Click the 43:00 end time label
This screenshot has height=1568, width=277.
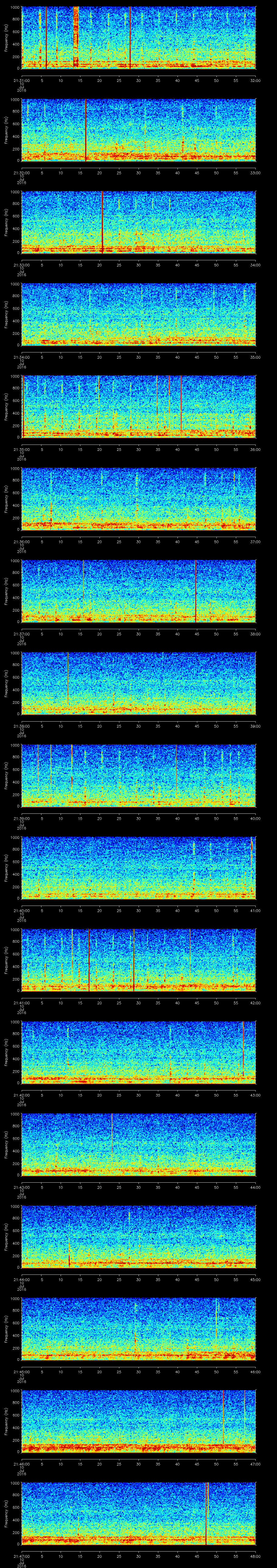tap(255, 1095)
